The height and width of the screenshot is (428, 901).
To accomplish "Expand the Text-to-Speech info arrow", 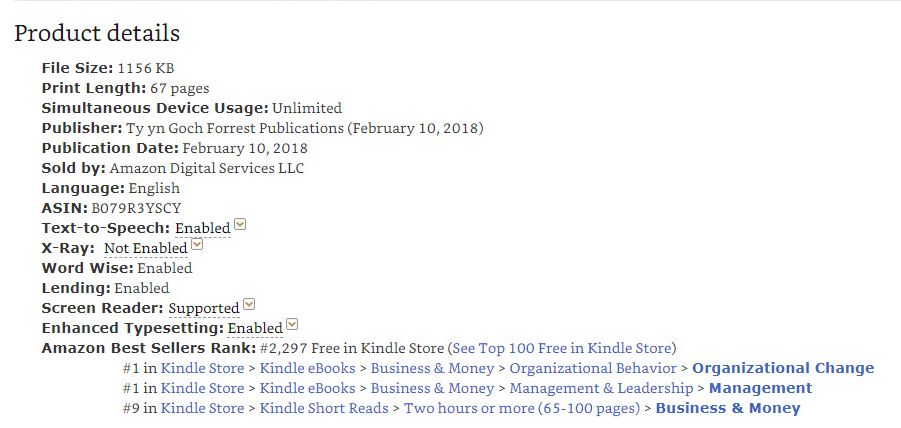I will pyautogui.click(x=240, y=225).
